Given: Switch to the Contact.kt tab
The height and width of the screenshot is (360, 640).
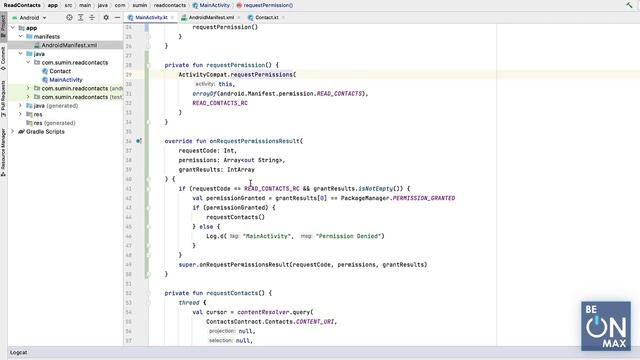Looking at the screenshot, I should 267,18.
